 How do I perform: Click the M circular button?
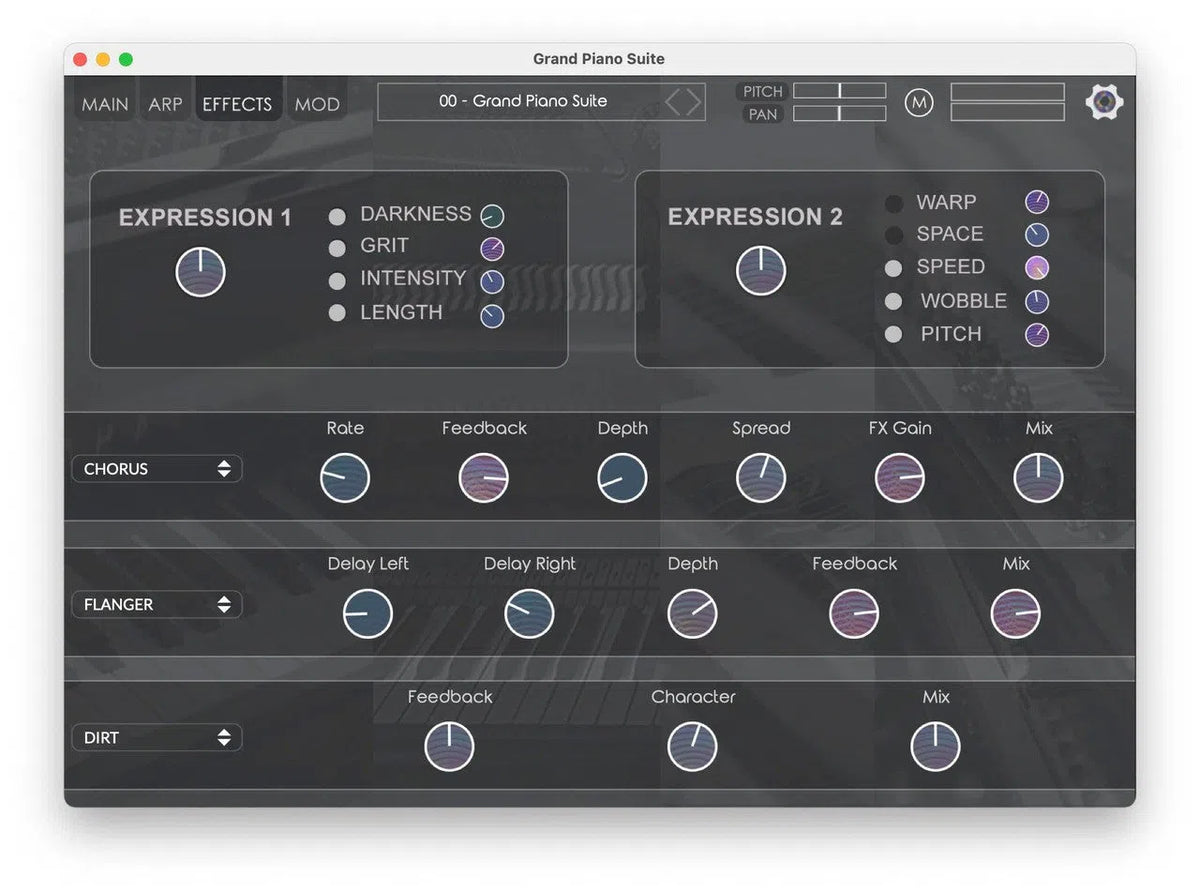point(919,102)
